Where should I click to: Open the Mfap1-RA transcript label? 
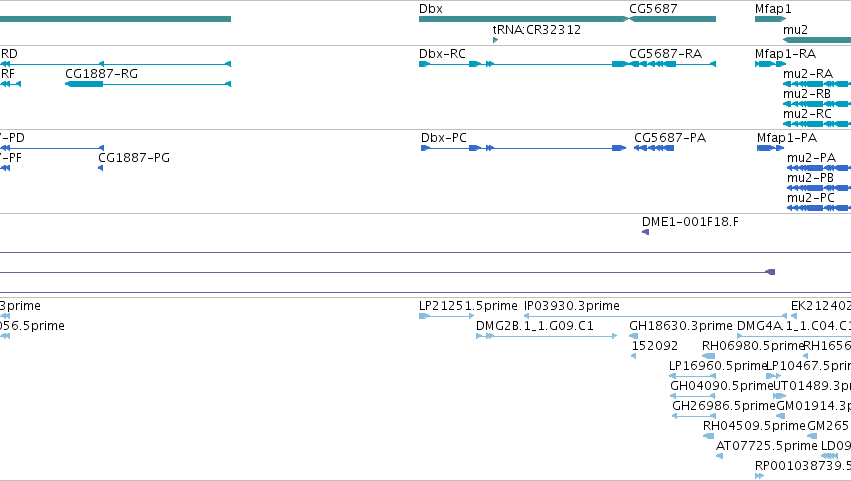785,54
